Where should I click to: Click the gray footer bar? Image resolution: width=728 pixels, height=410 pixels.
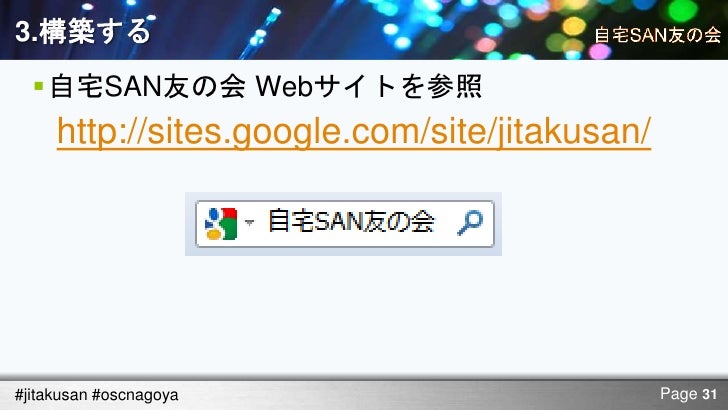coord(364,394)
